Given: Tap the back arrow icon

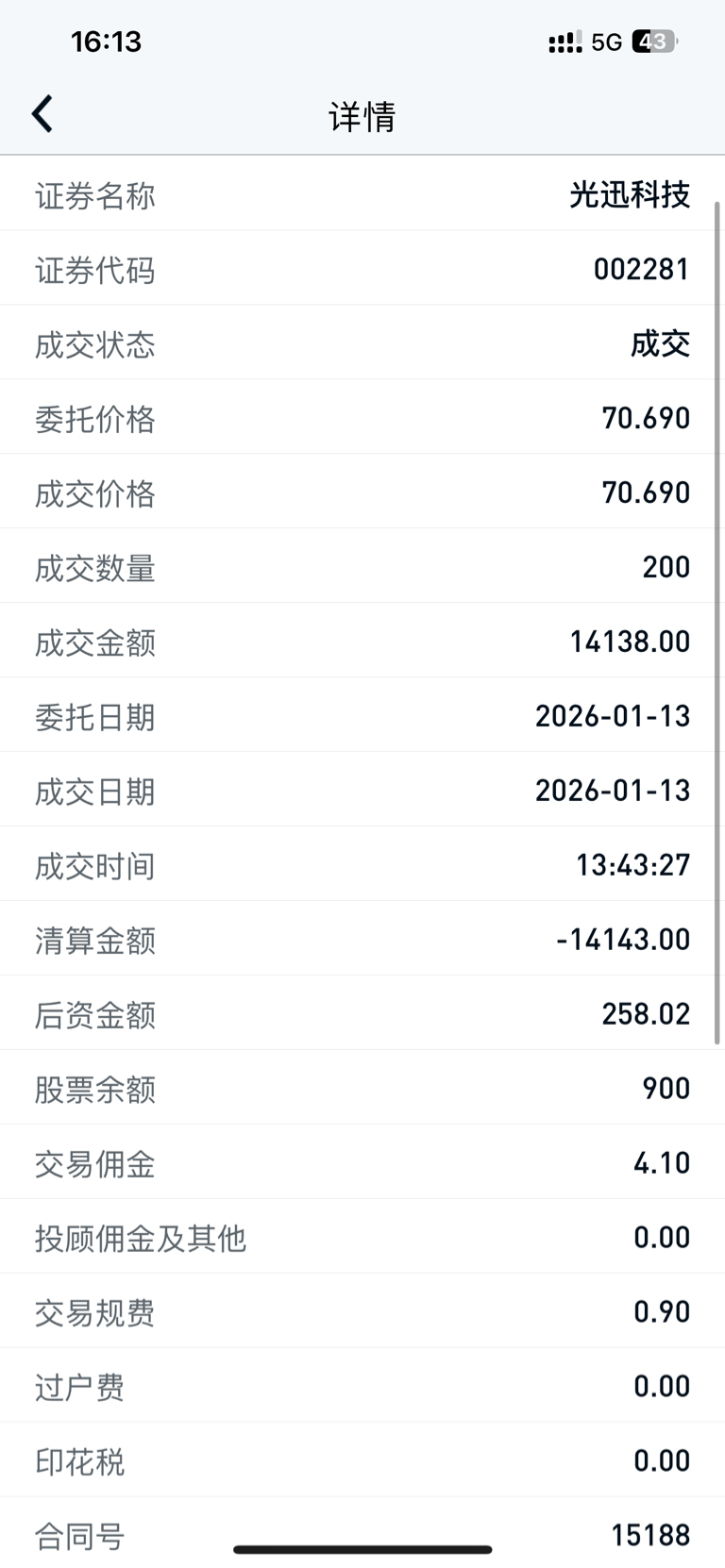Looking at the screenshot, I should [42, 114].
